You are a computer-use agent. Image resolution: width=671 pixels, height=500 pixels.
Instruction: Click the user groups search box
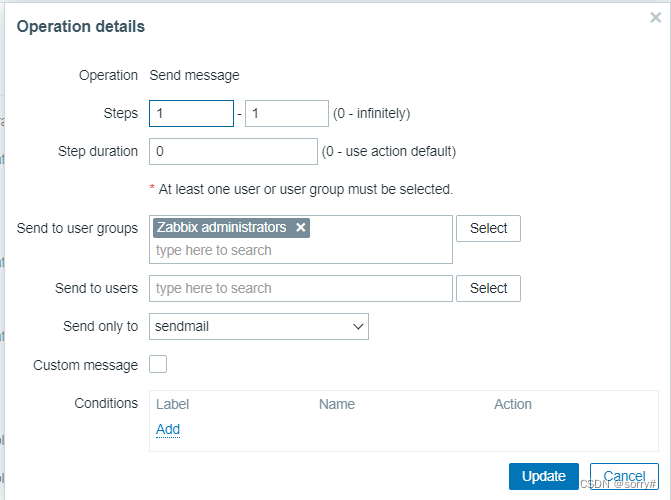[x=301, y=250]
